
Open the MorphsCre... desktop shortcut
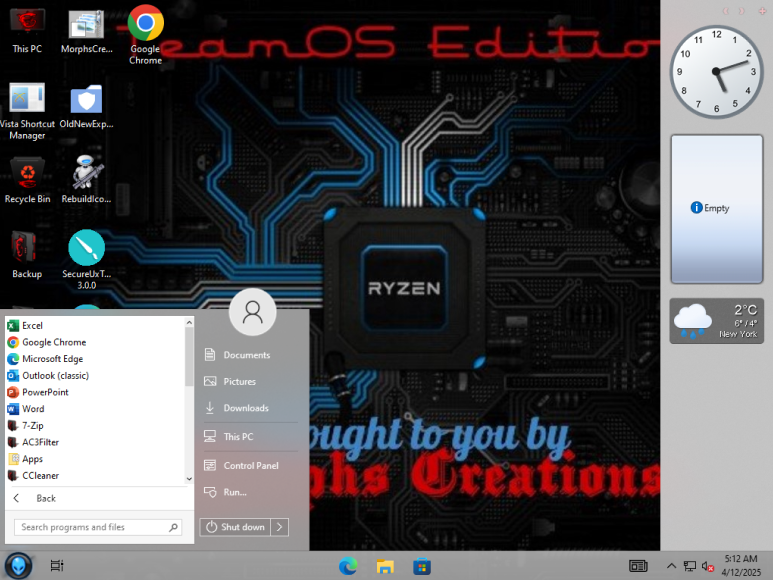(86, 31)
